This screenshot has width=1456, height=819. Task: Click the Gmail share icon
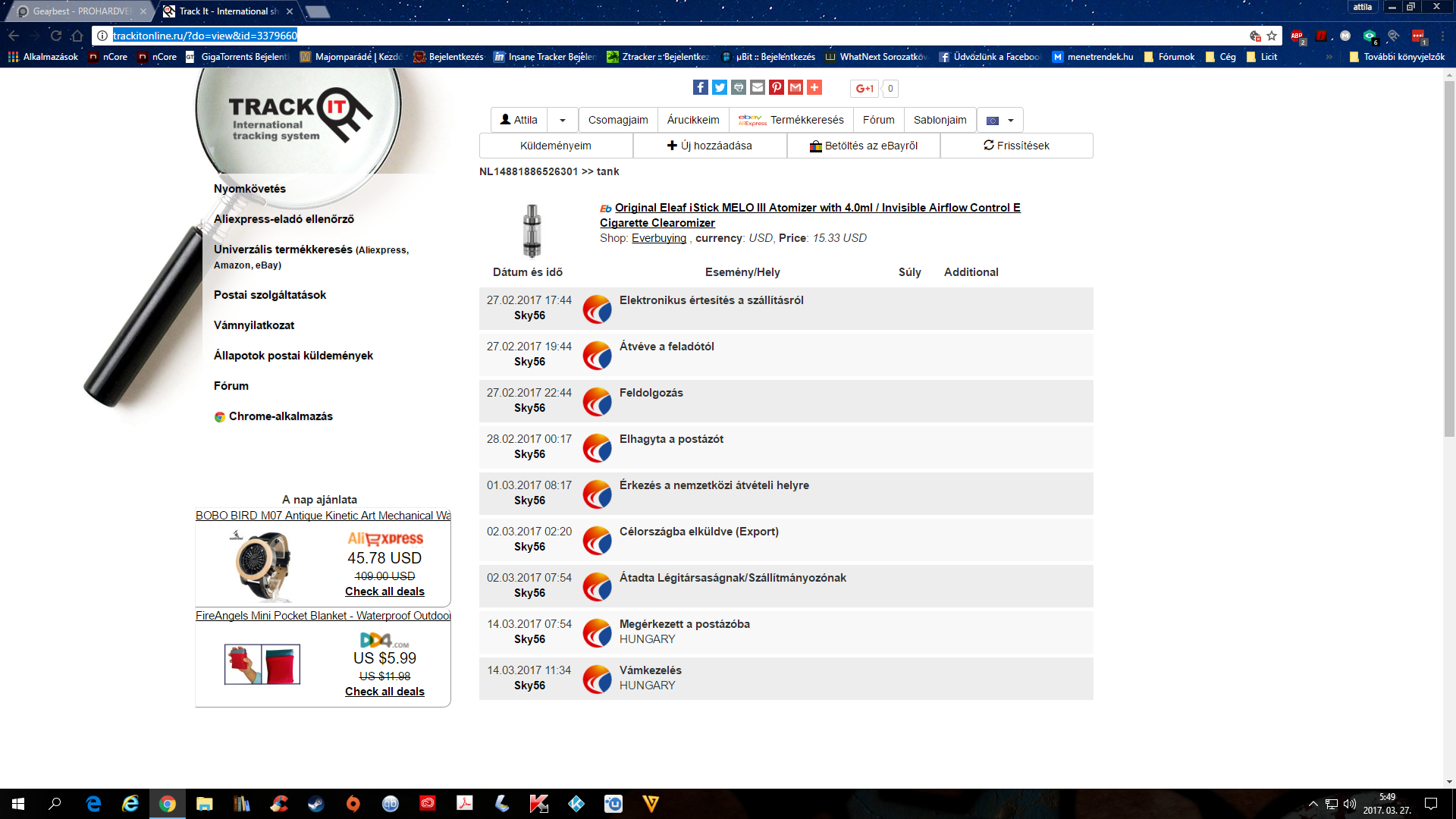tap(795, 88)
